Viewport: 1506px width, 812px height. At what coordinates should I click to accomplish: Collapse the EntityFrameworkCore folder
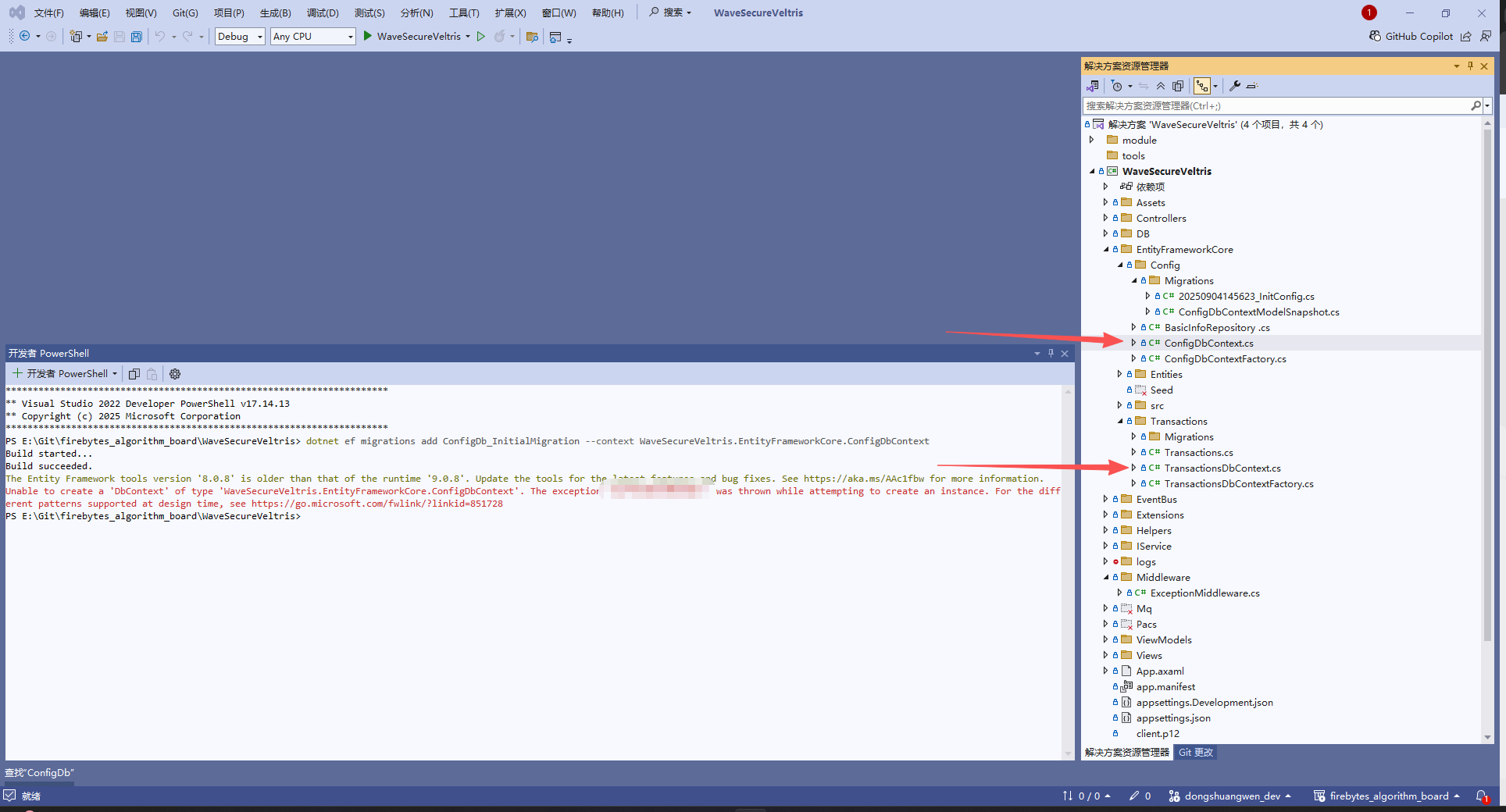[x=1105, y=249]
